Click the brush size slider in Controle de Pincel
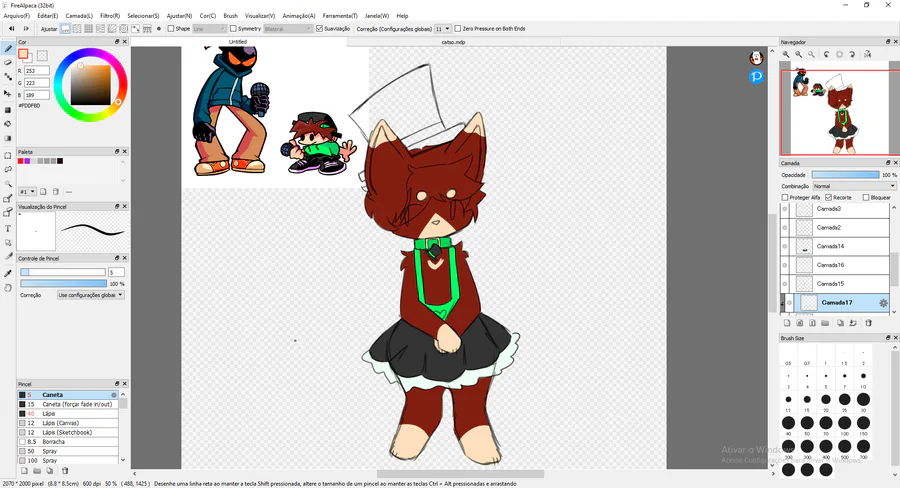 (63, 272)
